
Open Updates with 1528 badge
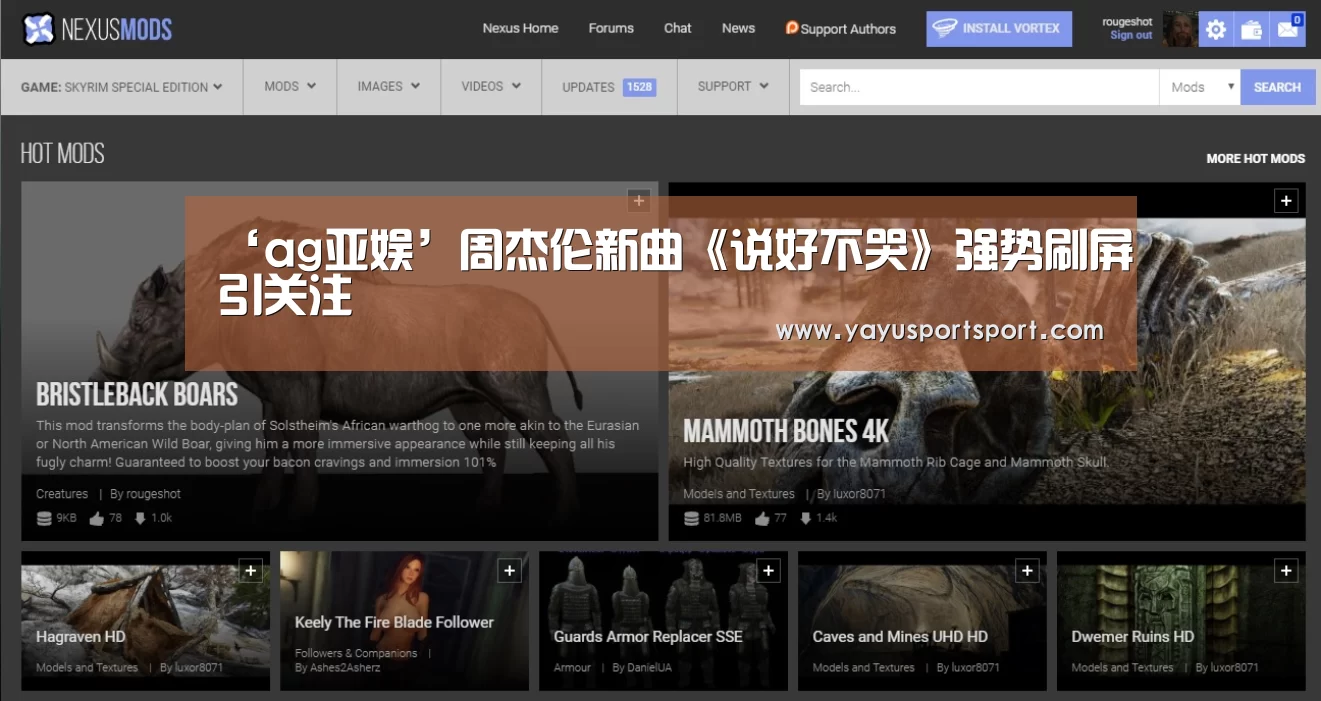[x=609, y=87]
